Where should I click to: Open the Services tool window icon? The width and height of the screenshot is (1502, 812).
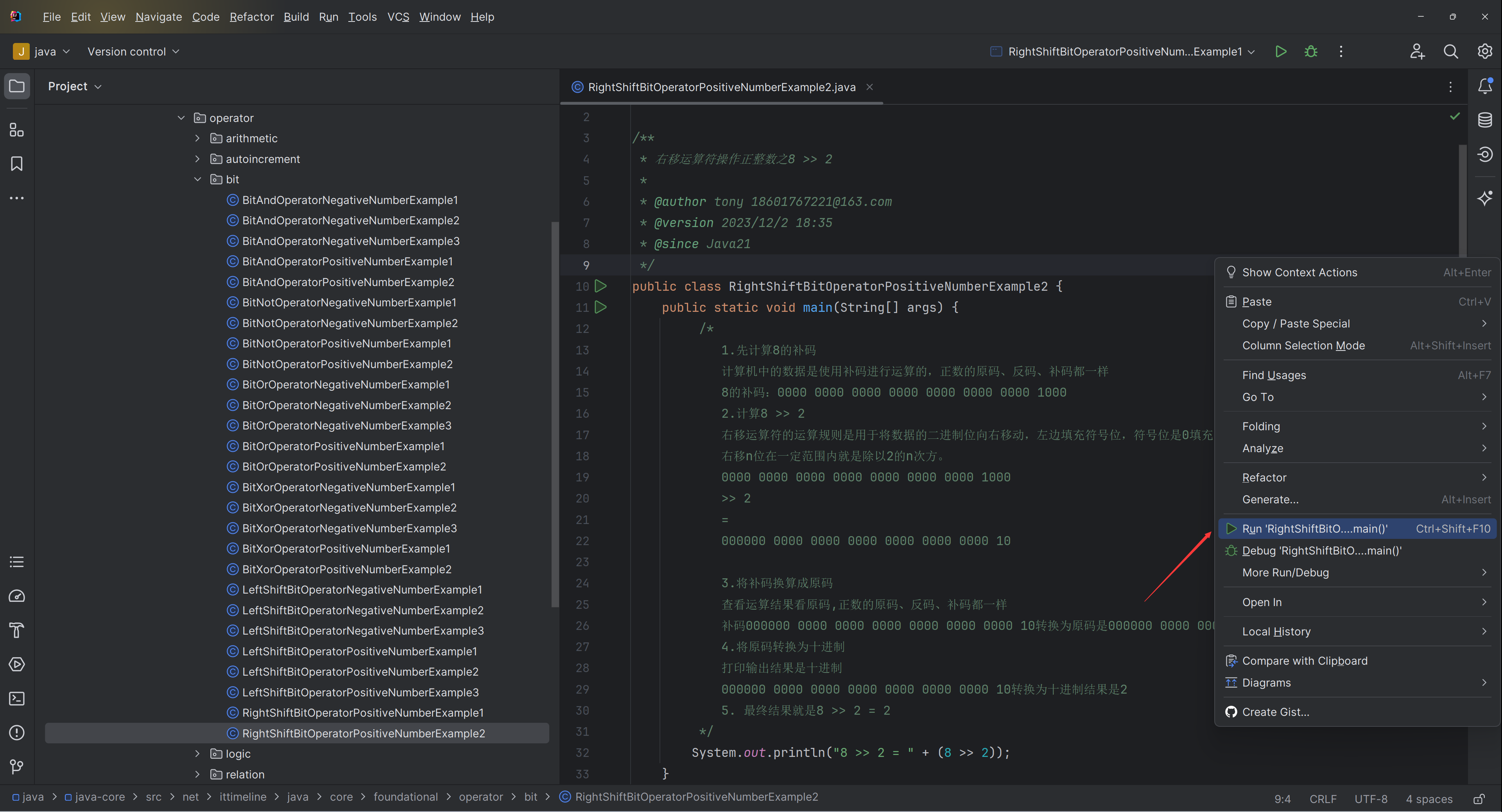click(17, 665)
